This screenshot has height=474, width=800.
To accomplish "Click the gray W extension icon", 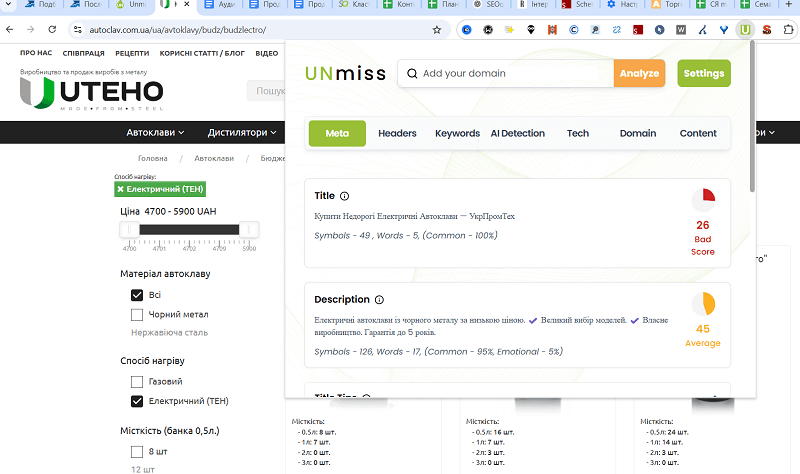I will (x=681, y=30).
